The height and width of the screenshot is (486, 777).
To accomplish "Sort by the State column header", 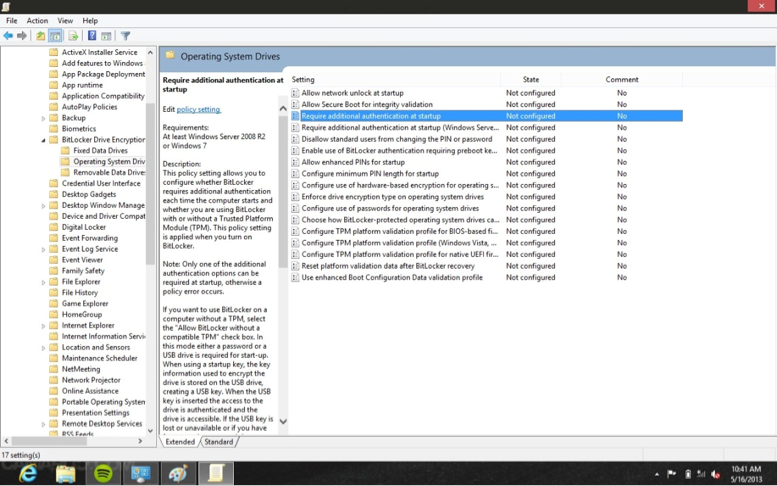I will point(531,79).
